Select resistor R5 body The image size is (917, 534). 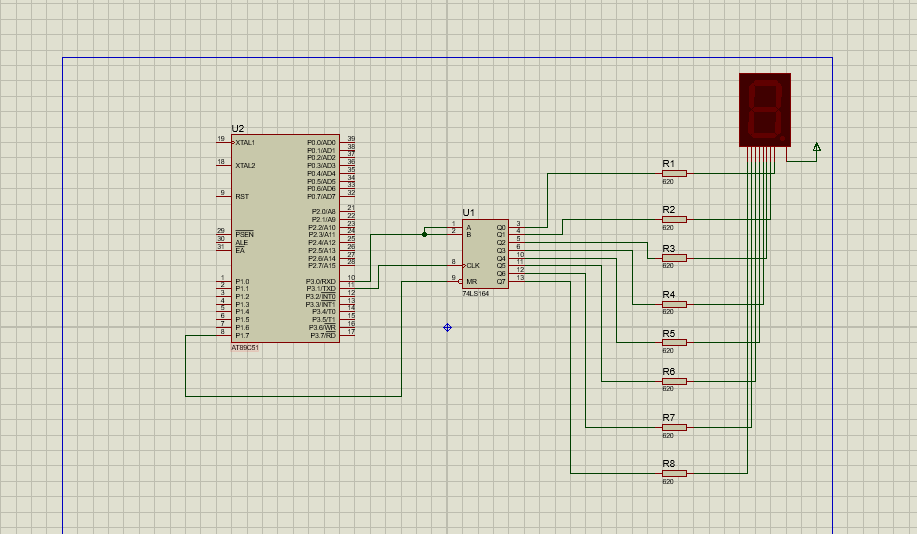[674, 343]
